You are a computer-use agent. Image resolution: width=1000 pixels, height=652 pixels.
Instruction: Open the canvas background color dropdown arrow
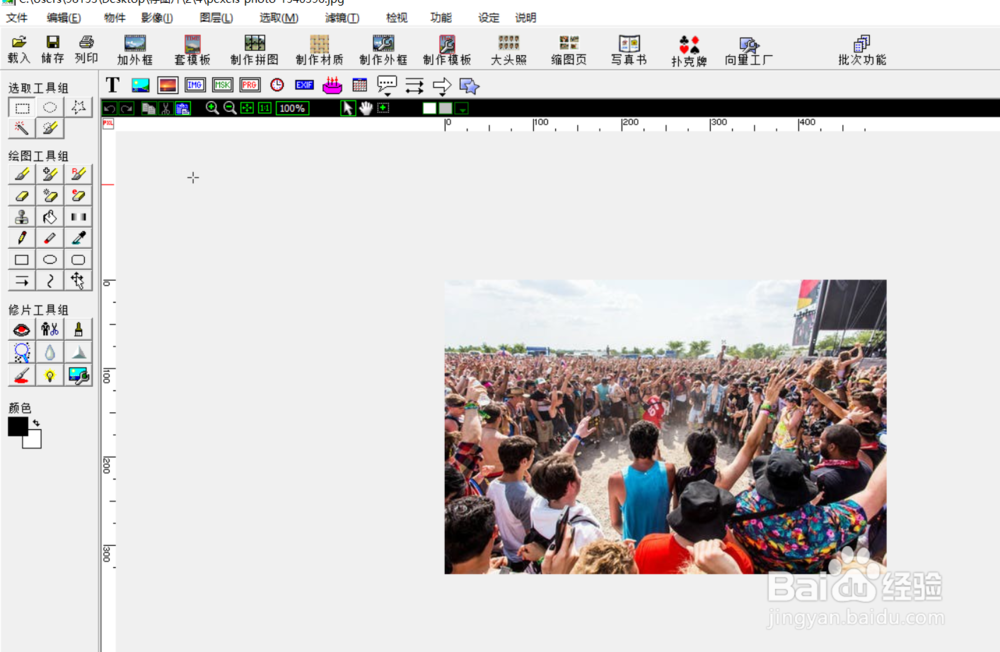pos(462,109)
